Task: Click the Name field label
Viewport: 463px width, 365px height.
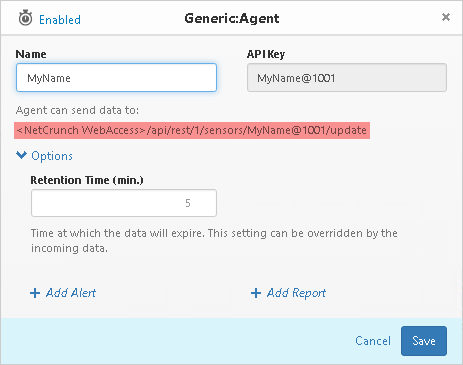Action: coord(31,54)
